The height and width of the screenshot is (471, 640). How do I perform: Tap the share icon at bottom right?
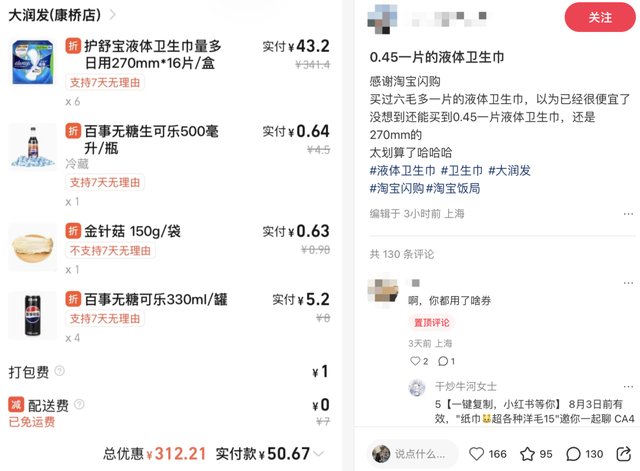pyautogui.click(x=624, y=454)
